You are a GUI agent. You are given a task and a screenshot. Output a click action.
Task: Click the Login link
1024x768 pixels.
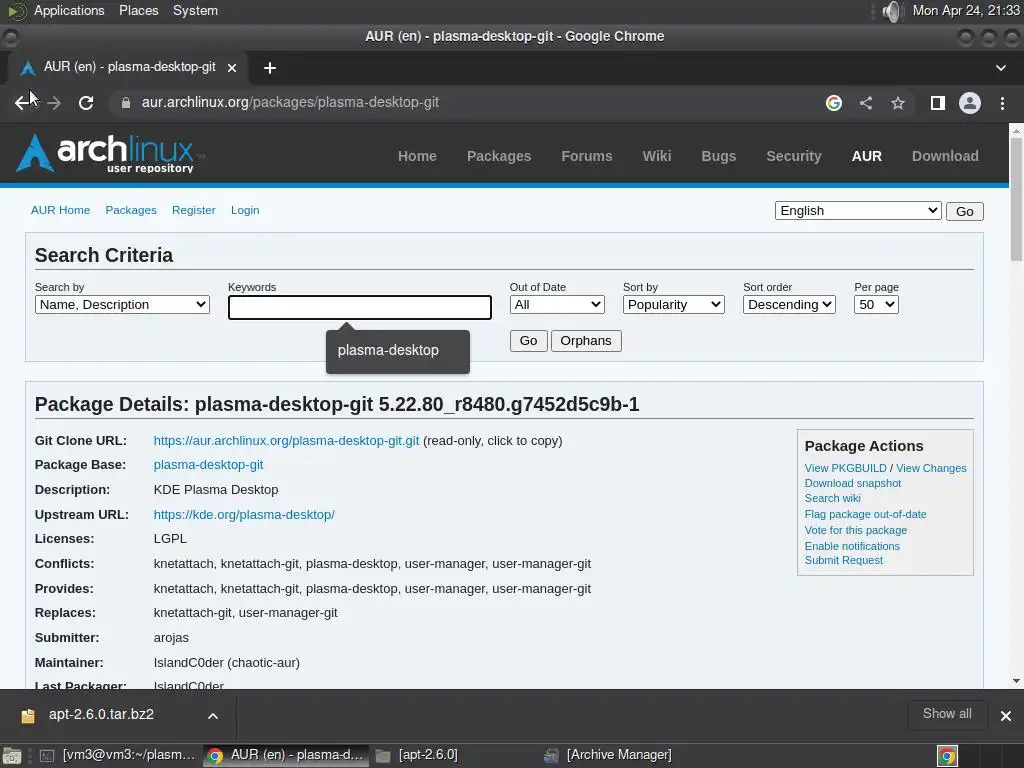245,210
